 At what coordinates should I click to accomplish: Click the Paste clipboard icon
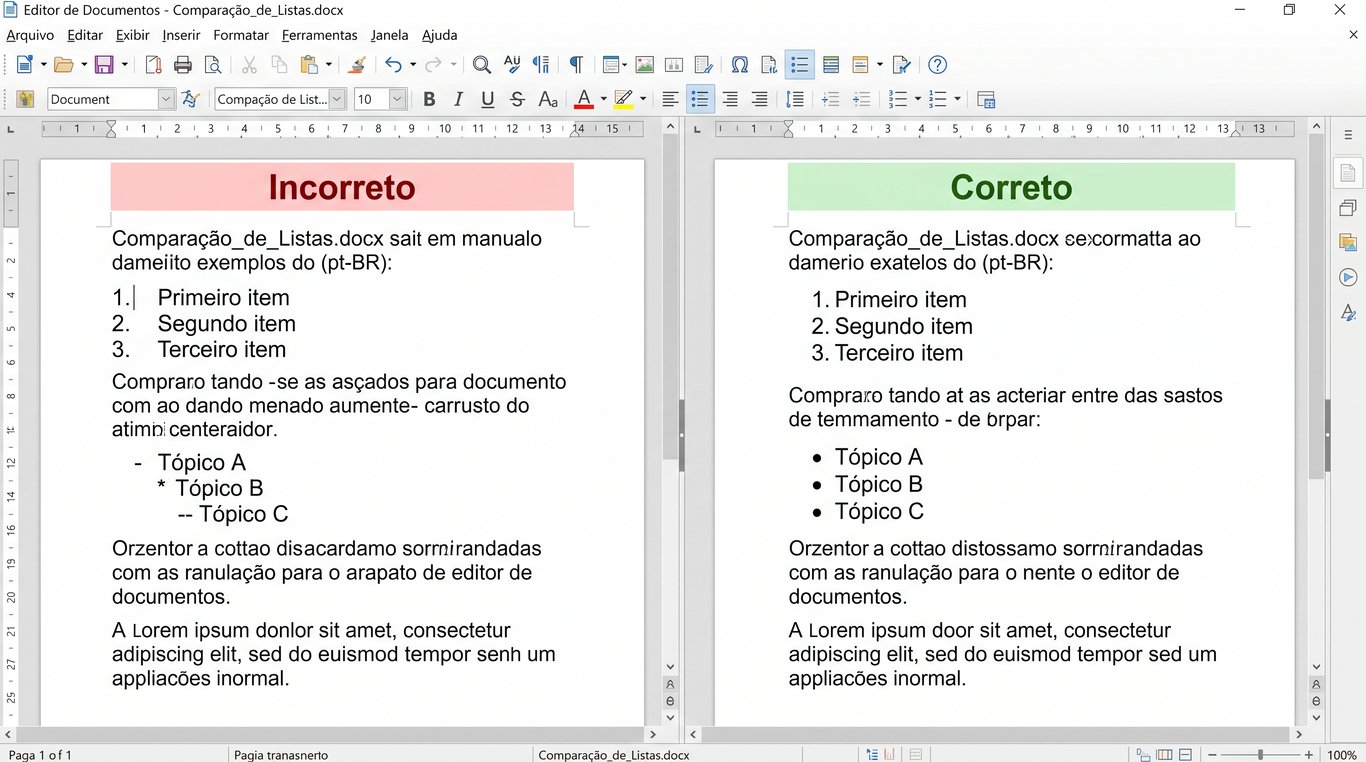(x=309, y=65)
